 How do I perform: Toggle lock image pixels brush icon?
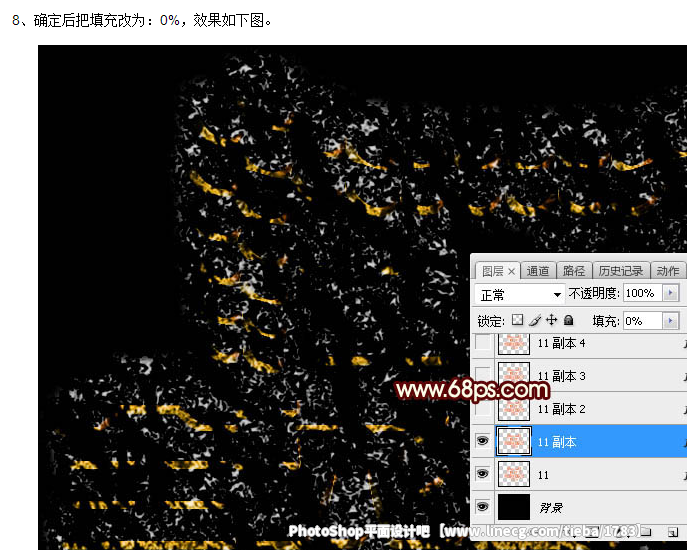coord(535,320)
